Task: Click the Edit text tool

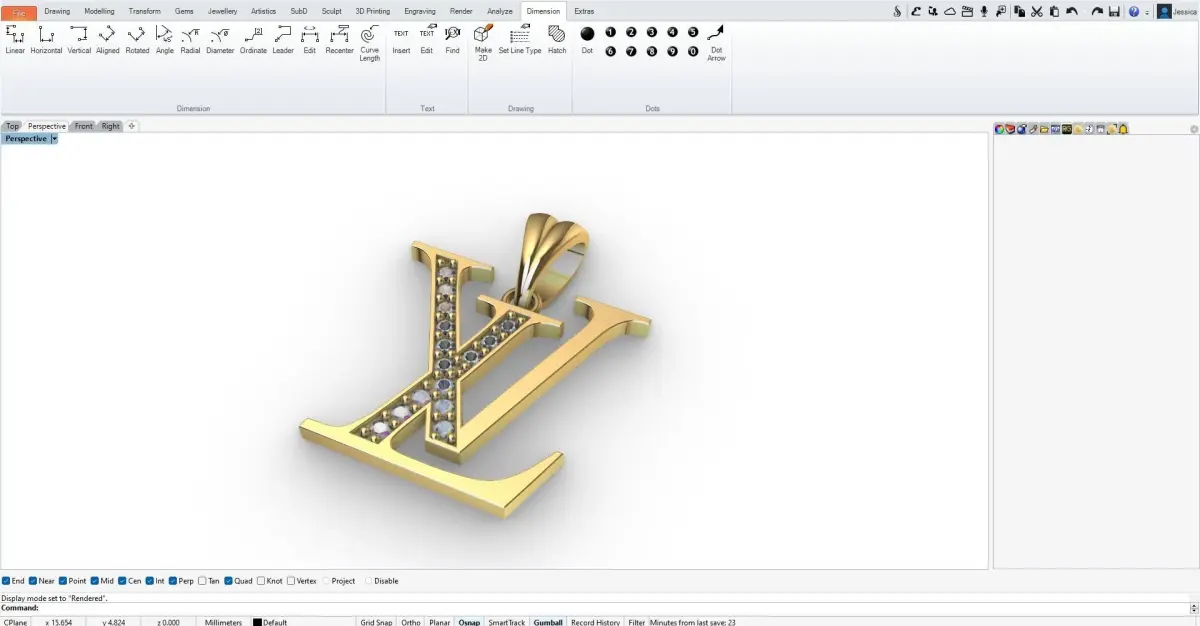Action: pyautogui.click(x=427, y=40)
